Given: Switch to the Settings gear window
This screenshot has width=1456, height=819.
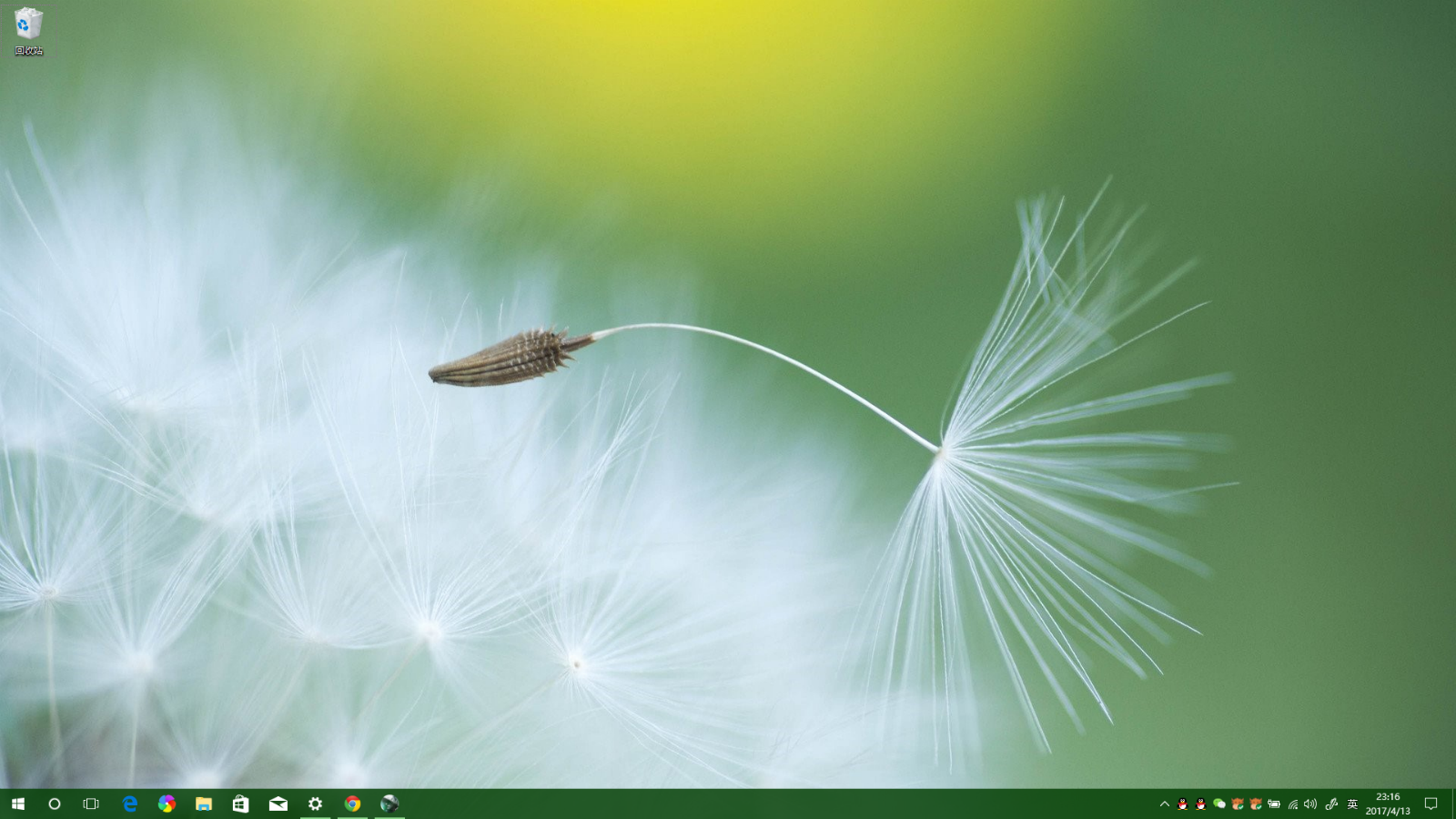Looking at the screenshot, I should (x=315, y=804).
